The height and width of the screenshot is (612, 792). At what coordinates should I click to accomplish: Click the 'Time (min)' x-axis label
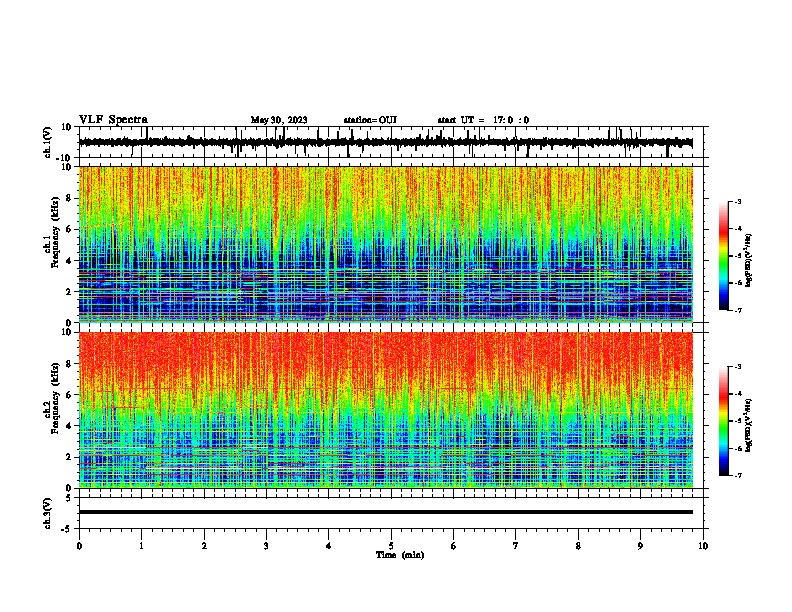click(400, 555)
